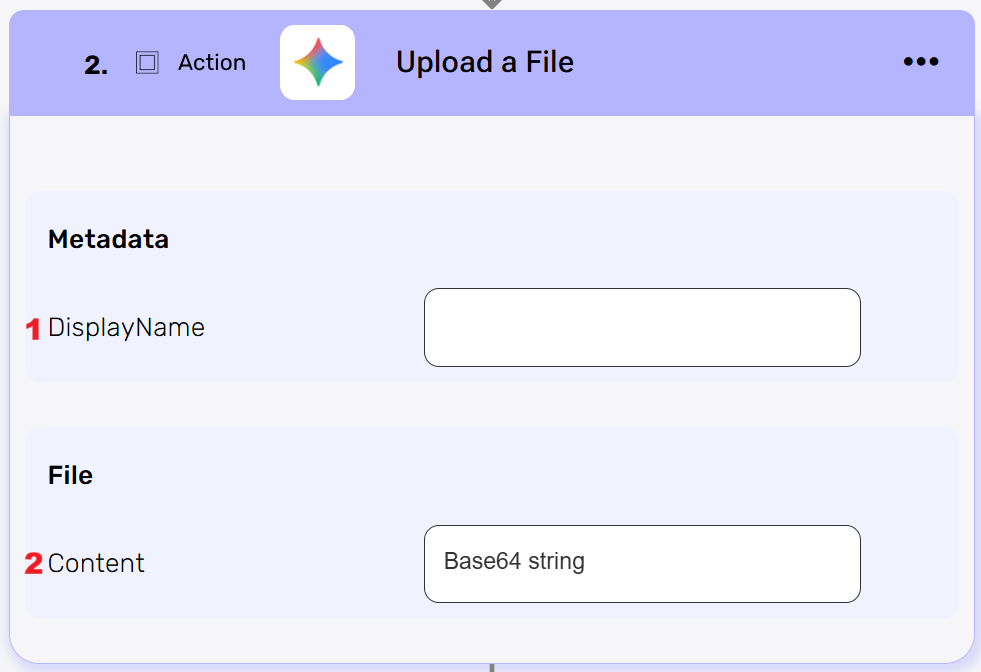Collapse the File section heading
This screenshot has height=672, width=981.
pyautogui.click(x=70, y=476)
